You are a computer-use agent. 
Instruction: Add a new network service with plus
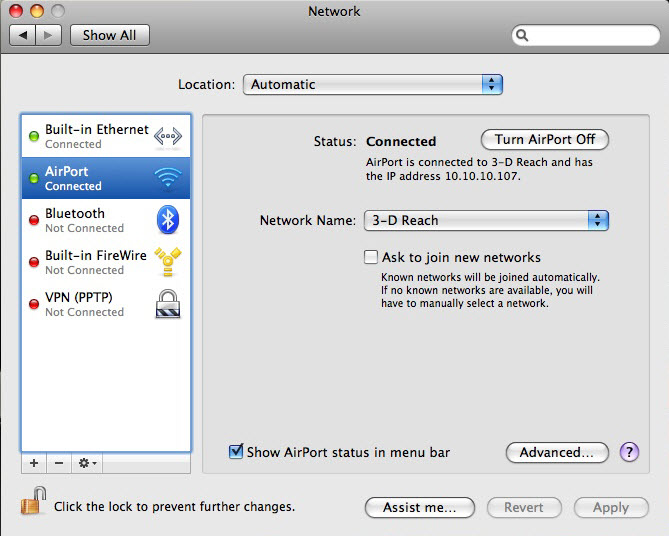point(34,463)
